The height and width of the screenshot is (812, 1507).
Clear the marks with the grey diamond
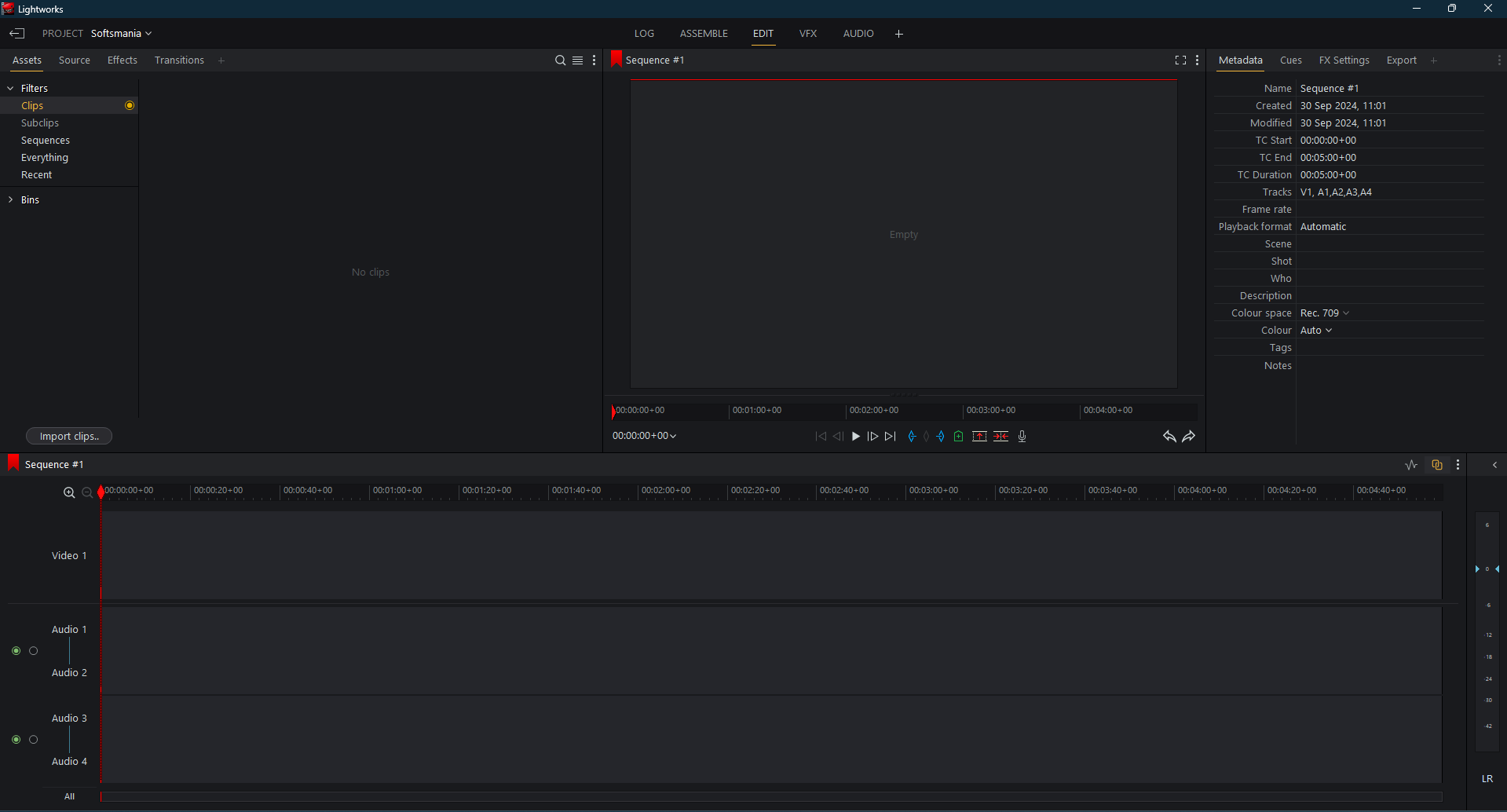926,437
